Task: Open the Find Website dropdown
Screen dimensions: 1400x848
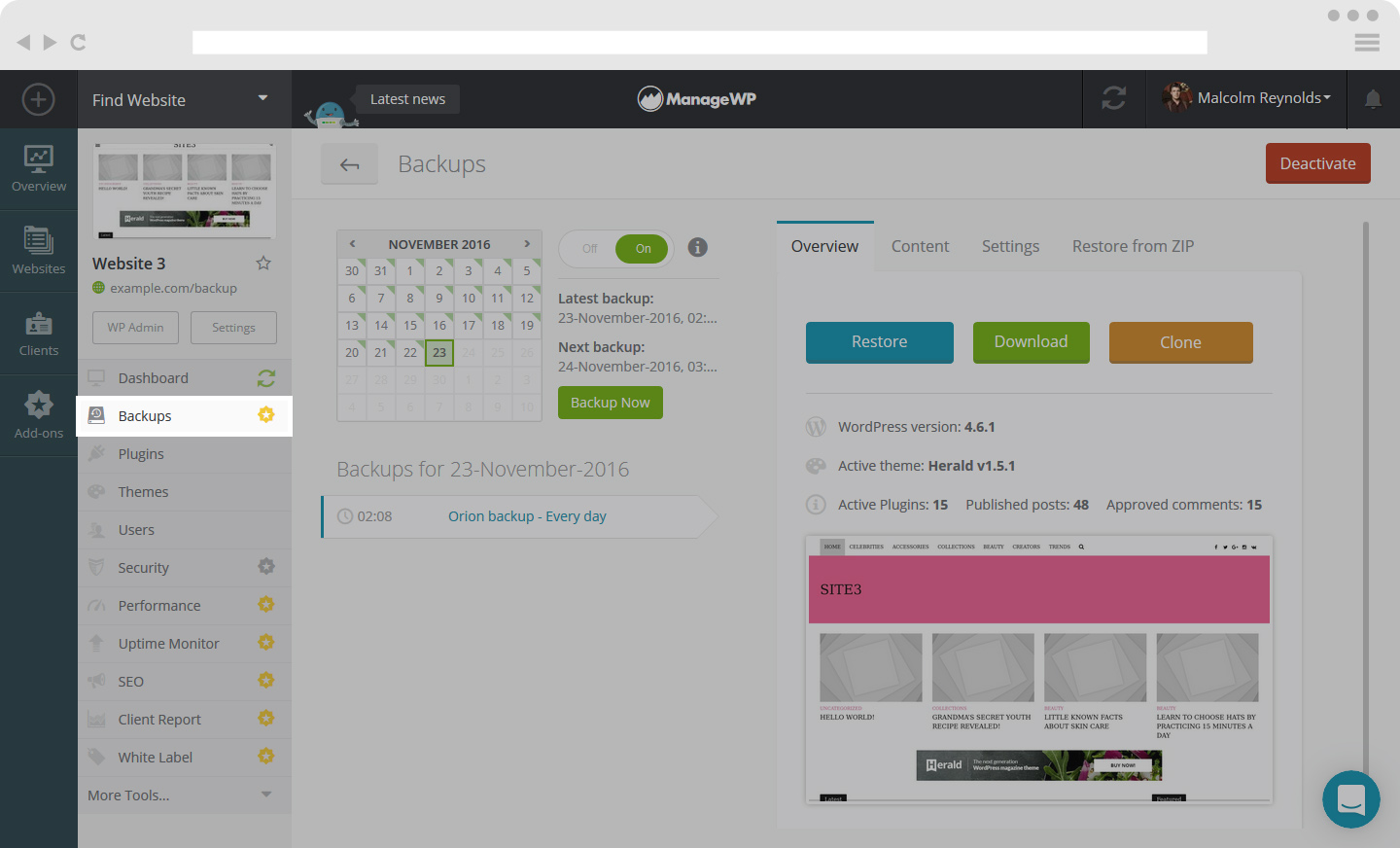Action: click(x=185, y=99)
